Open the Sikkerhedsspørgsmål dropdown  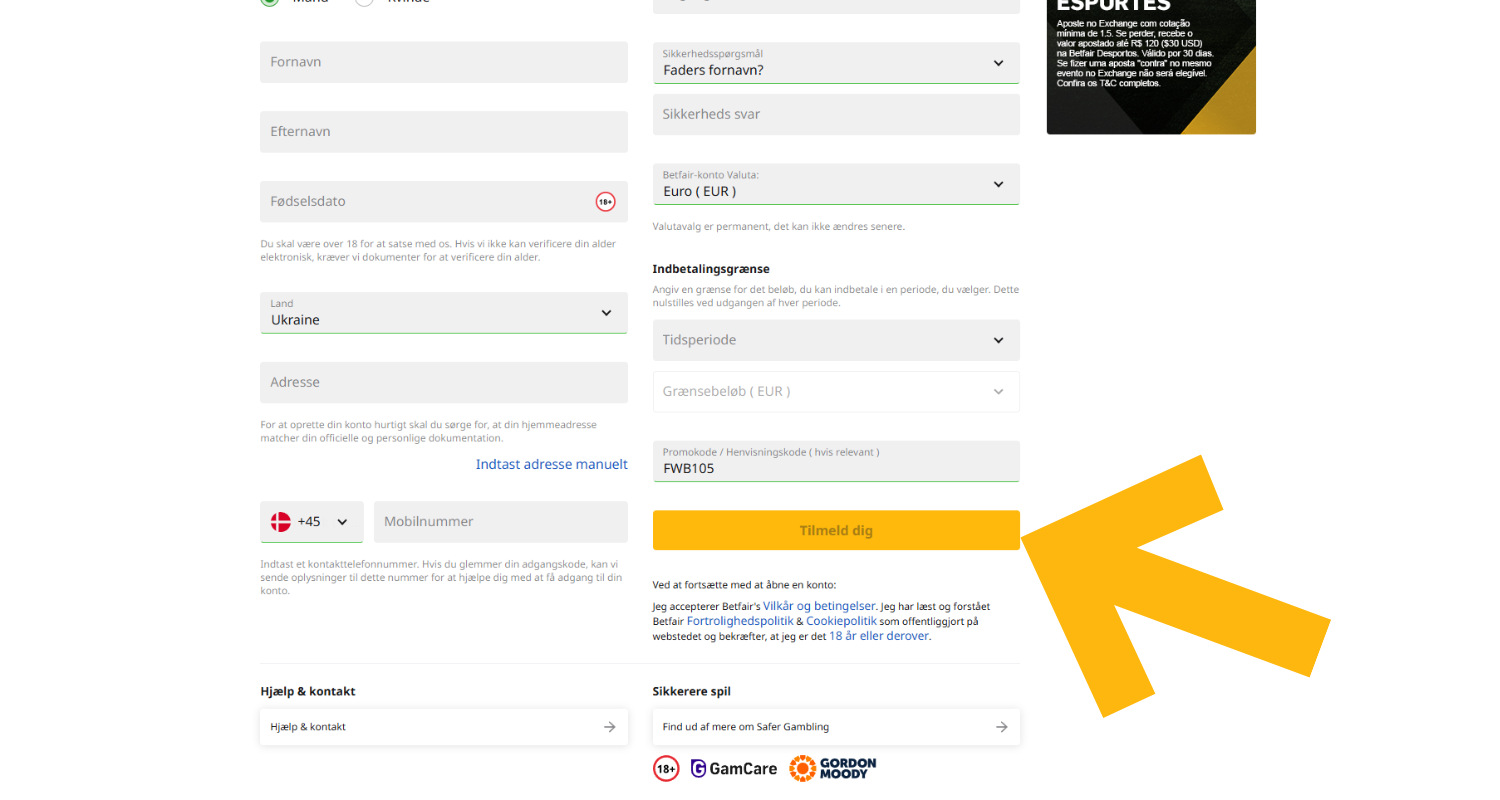[x=836, y=63]
